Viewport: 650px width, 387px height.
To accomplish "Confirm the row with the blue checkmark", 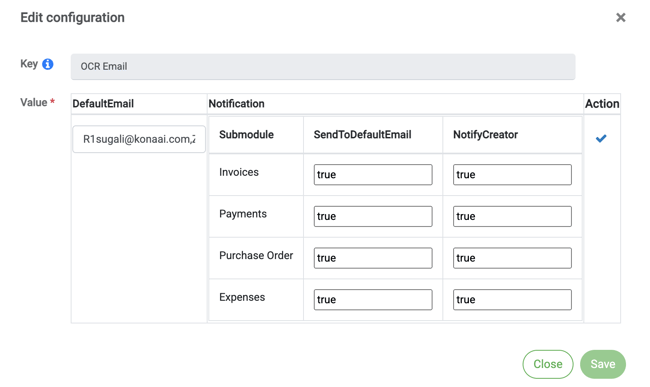I will point(601,138).
